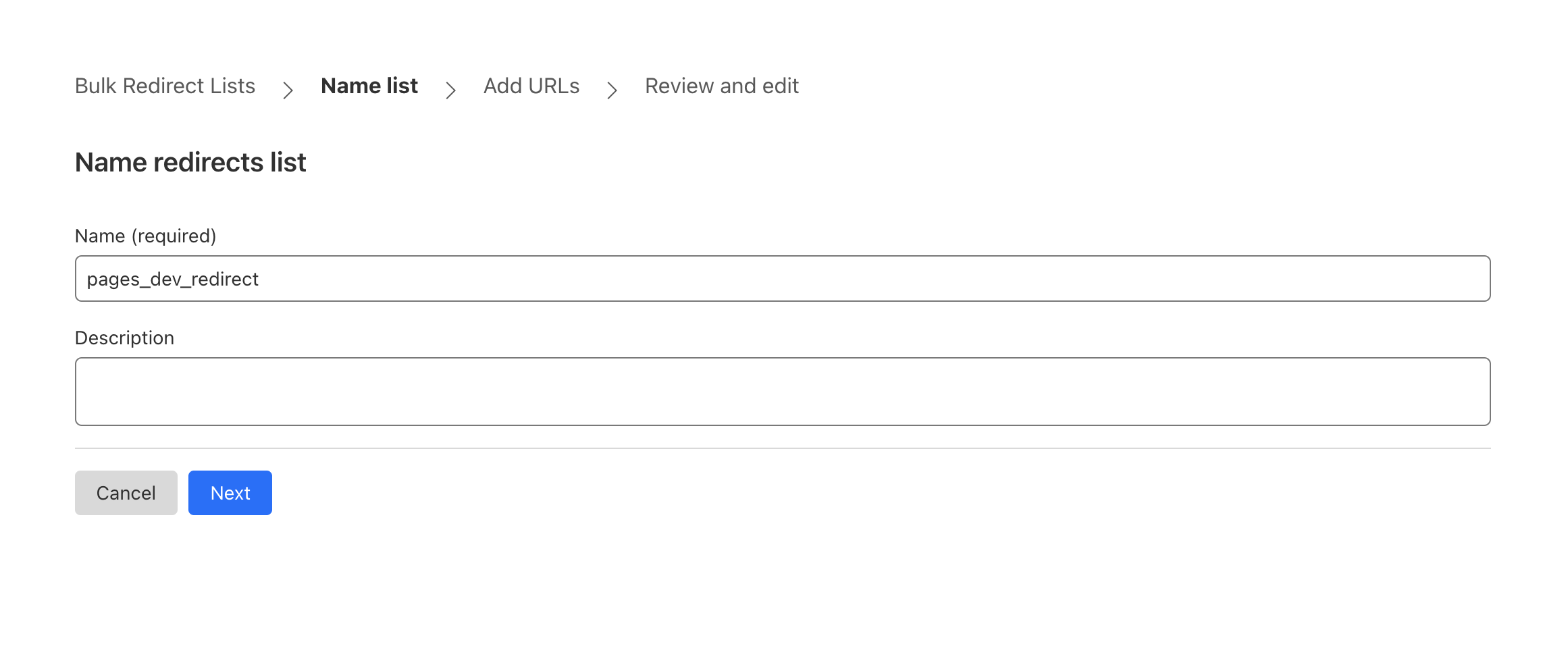The height and width of the screenshot is (663, 1568).
Task: Click the chevron before Review and edit
Action: [x=612, y=90]
